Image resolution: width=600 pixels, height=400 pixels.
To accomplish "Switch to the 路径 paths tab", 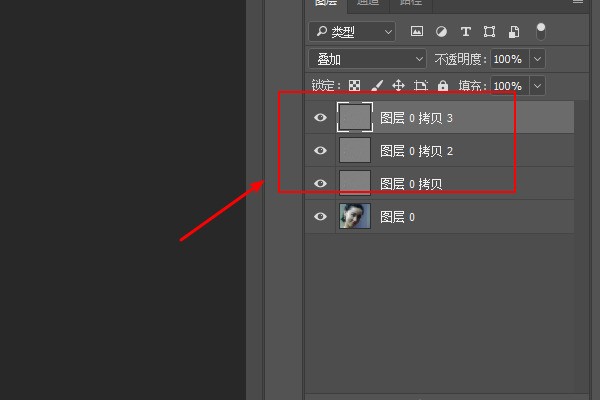I will [411, 3].
